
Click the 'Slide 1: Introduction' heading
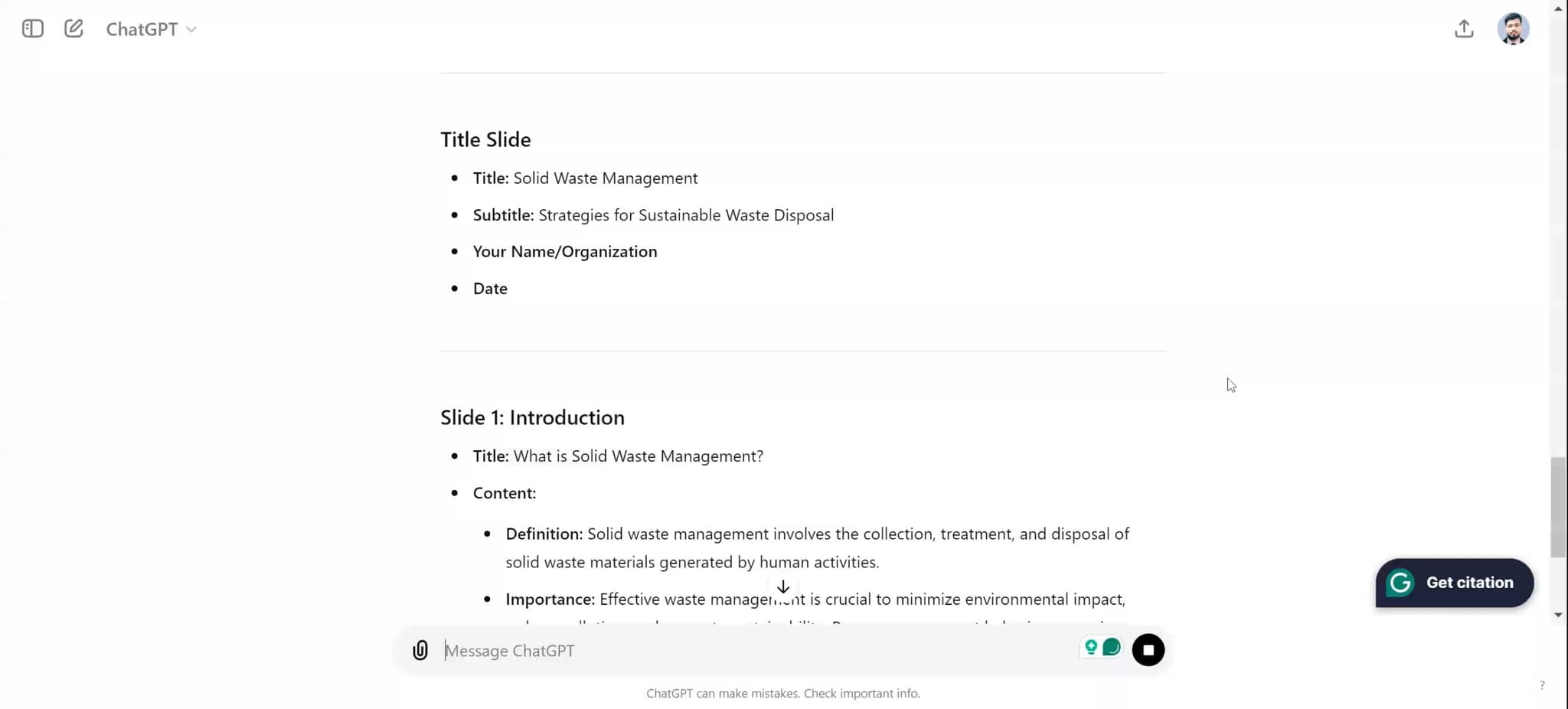(532, 417)
